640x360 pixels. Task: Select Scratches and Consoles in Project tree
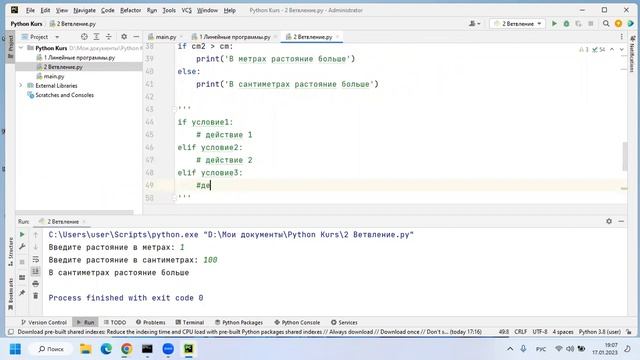[64, 95]
